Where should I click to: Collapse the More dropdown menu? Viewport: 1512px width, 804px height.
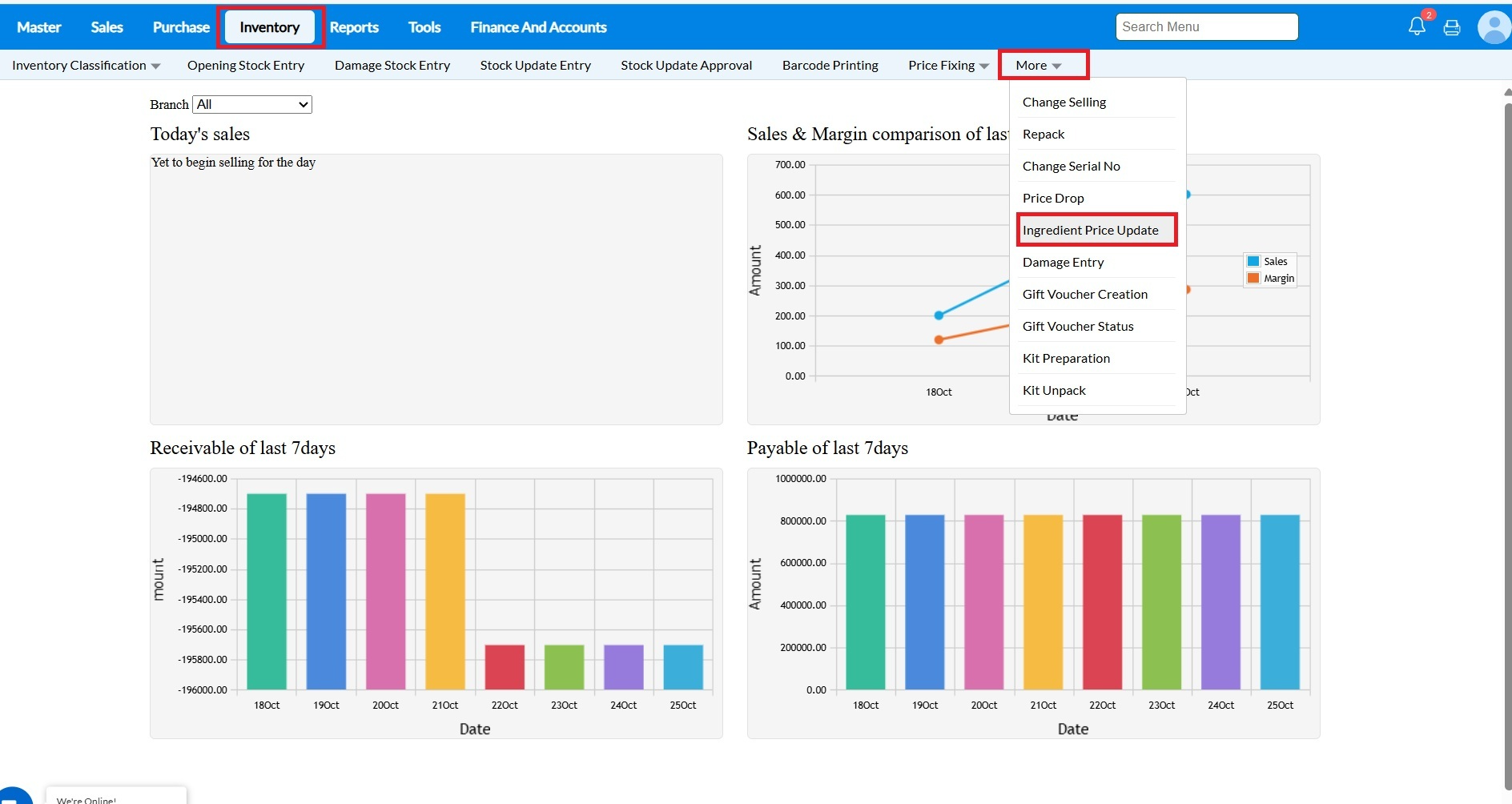pos(1038,66)
